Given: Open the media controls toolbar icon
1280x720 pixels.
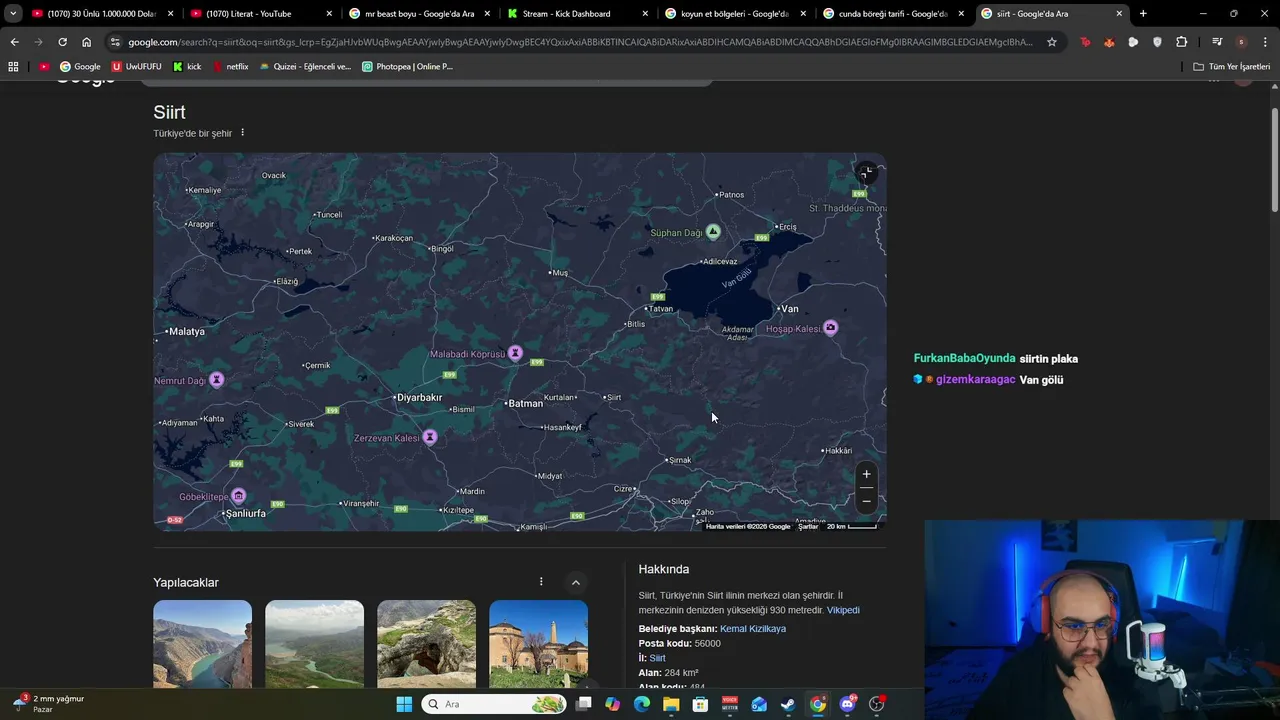Looking at the screenshot, I should pyautogui.click(x=1217, y=42).
